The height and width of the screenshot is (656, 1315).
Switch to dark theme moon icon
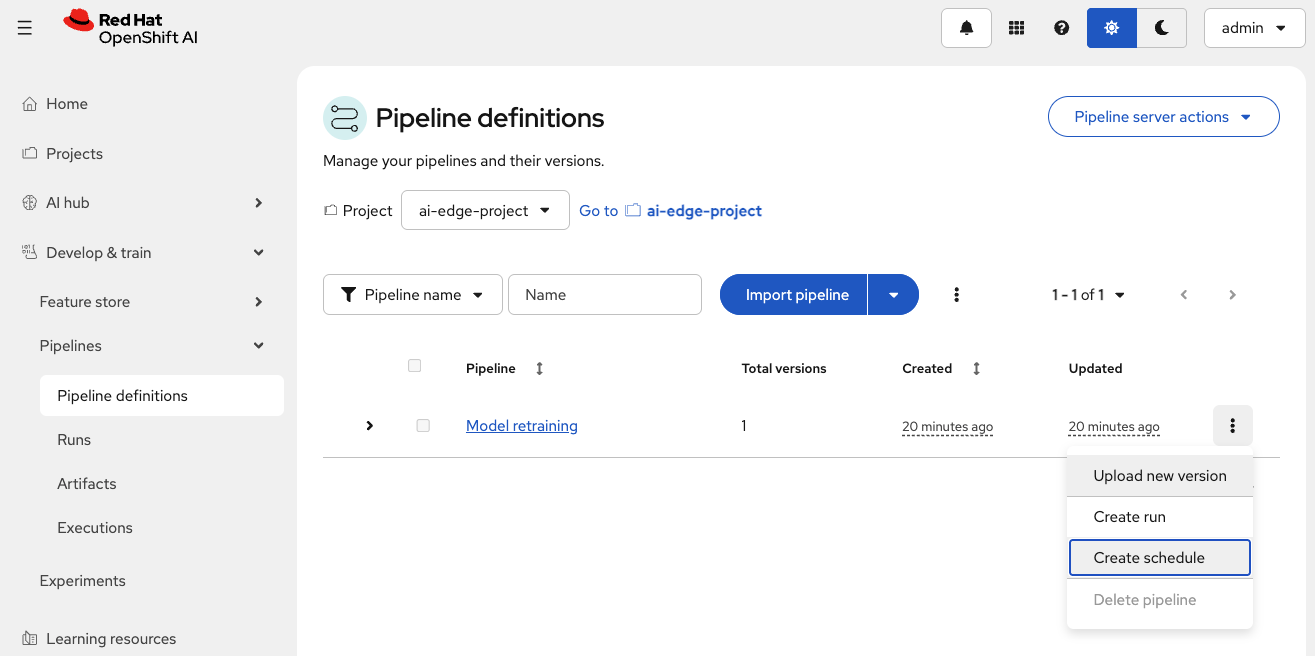[1161, 28]
